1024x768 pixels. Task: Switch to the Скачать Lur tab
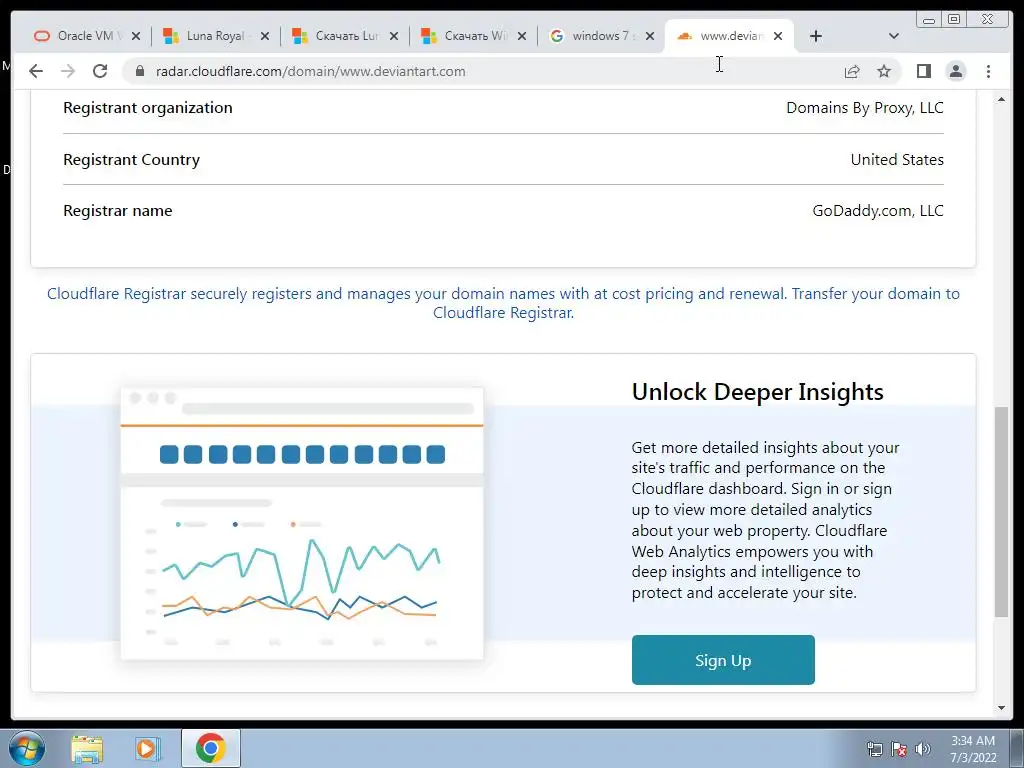click(x=345, y=36)
